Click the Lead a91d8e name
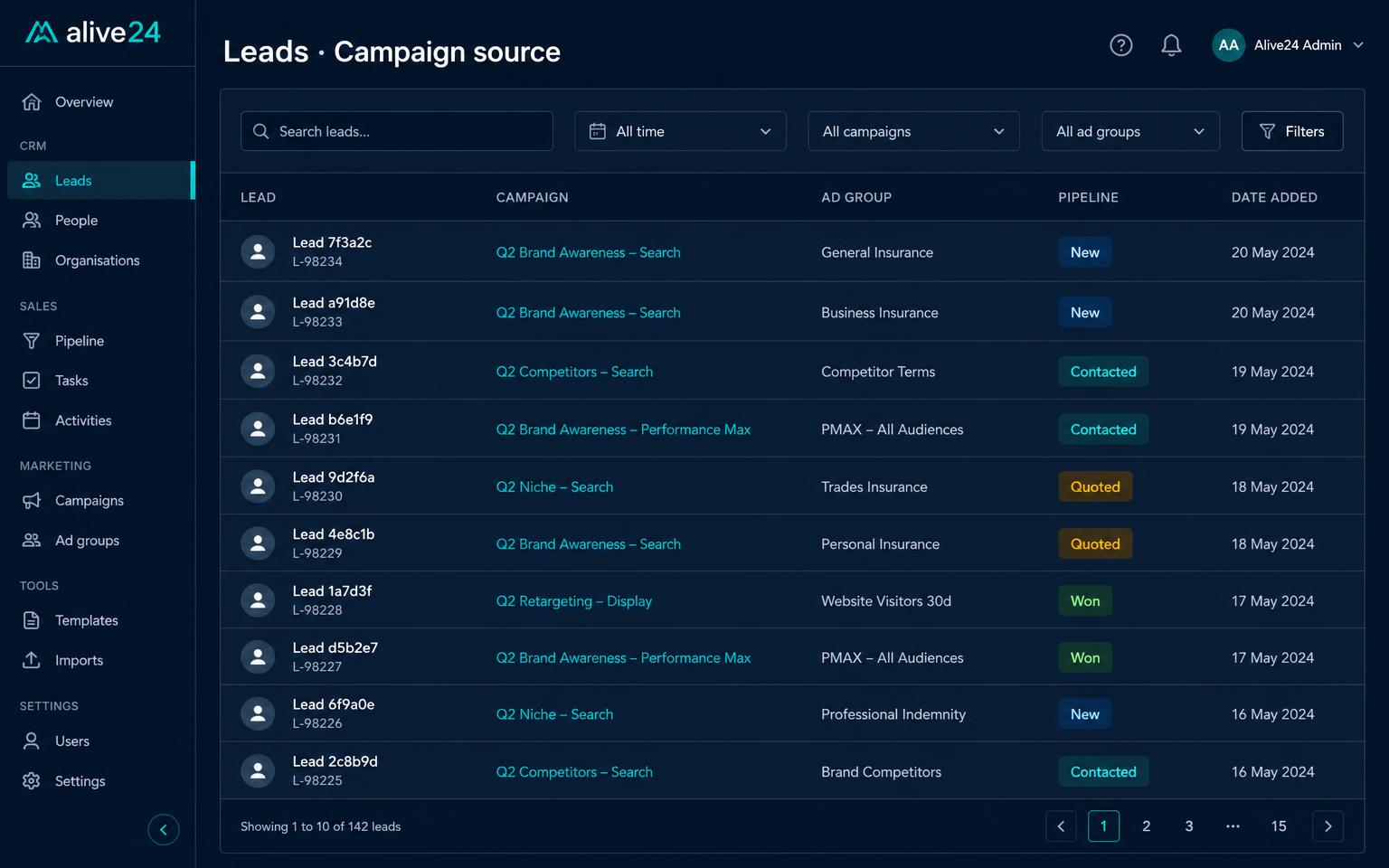 tap(334, 303)
